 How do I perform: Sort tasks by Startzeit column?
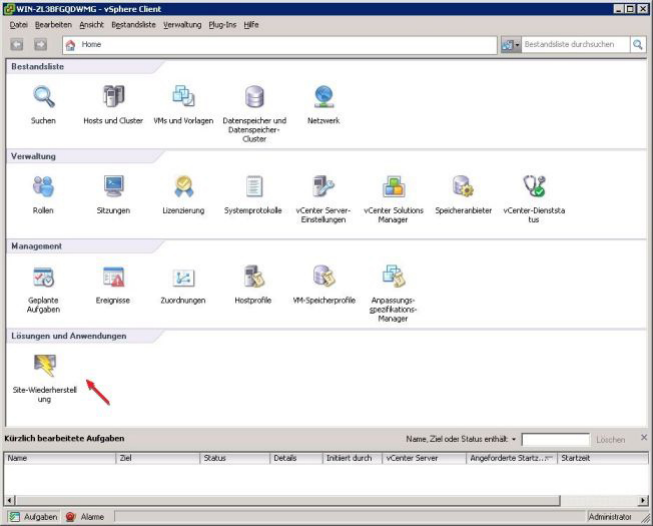(603, 458)
